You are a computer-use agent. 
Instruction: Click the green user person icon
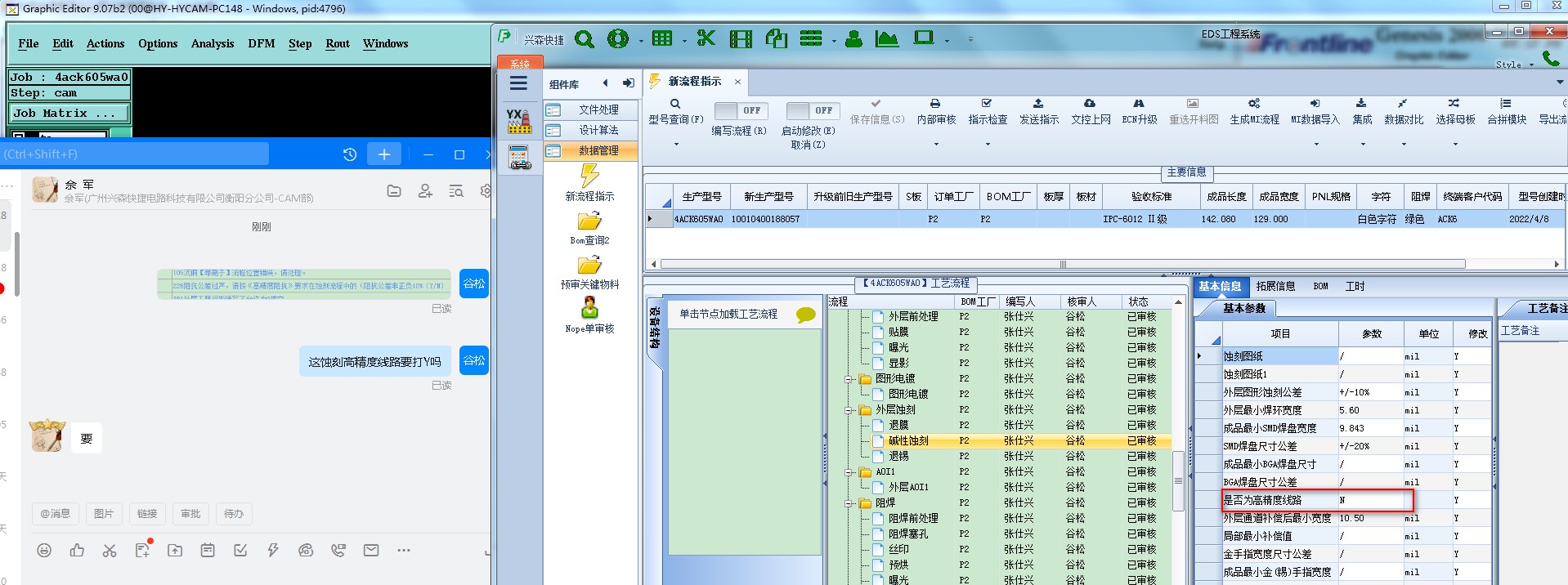click(853, 38)
